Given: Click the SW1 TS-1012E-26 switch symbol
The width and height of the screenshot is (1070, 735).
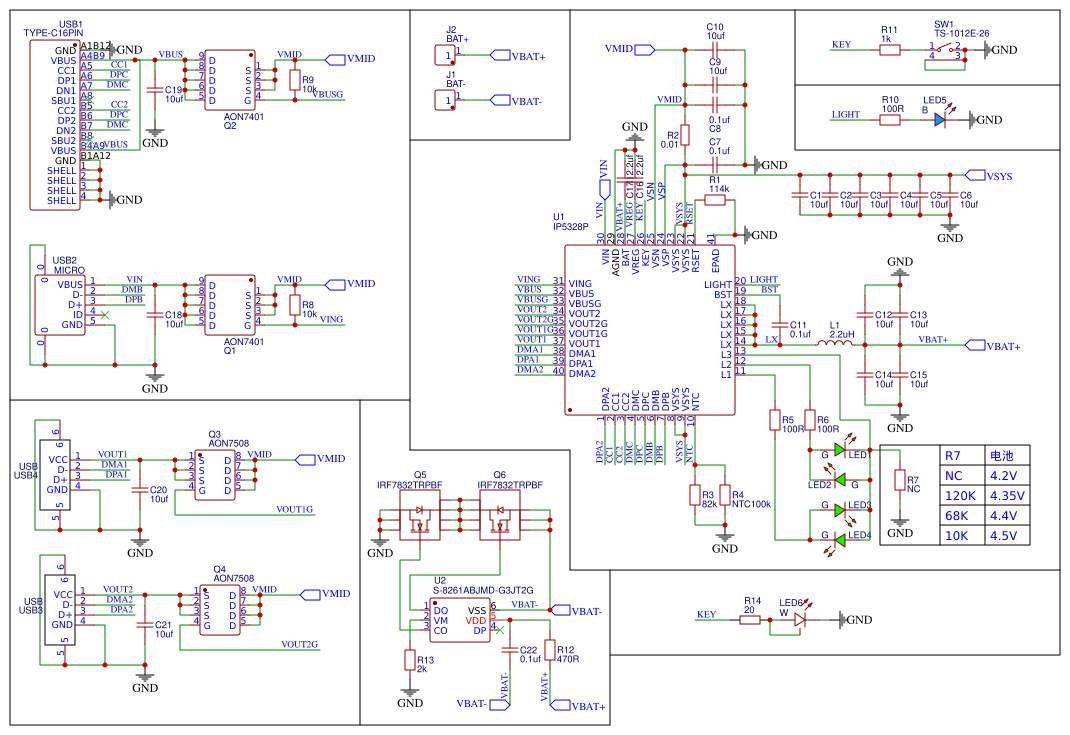Looking at the screenshot, I should (x=946, y=51).
